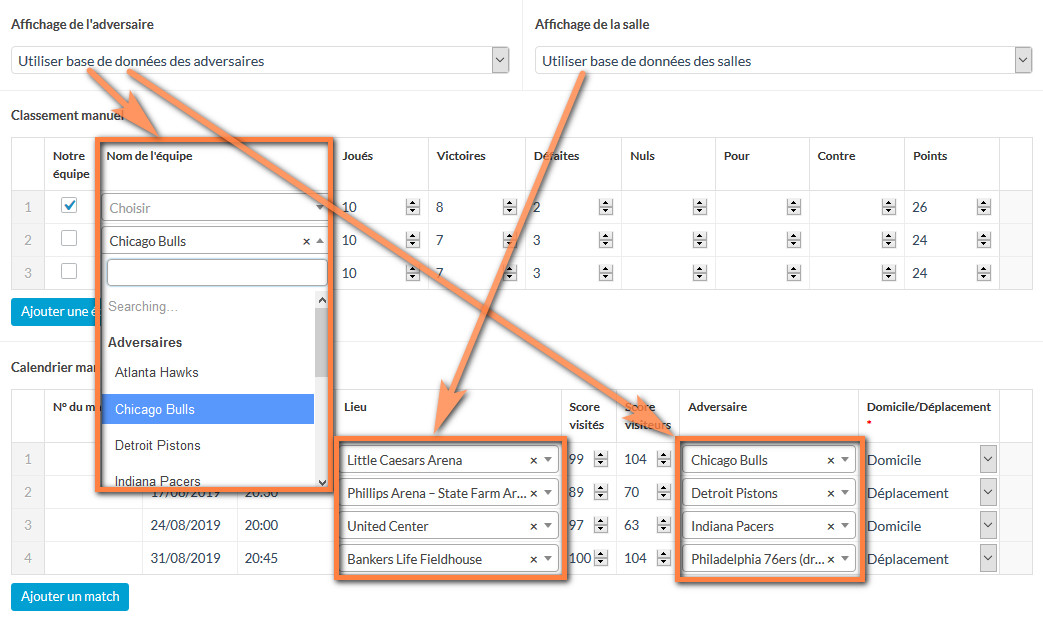Screen dimensions: 1043x620
Task: Adjust visitor score stepper in match 1
Action: point(663,459)
